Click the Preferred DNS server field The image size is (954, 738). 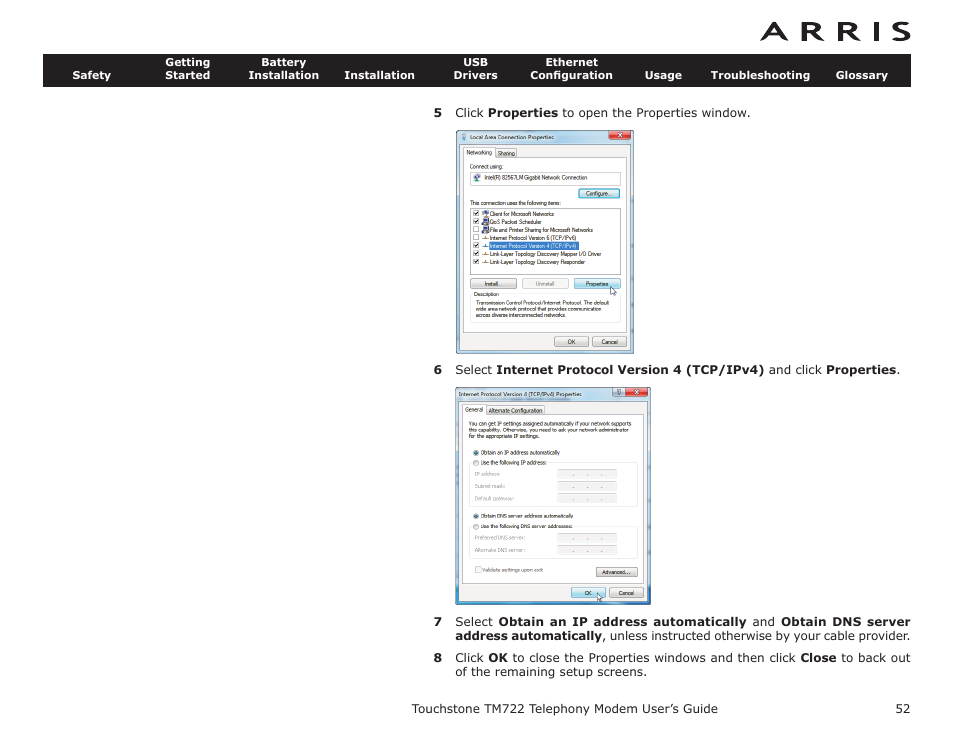point(587,538)
